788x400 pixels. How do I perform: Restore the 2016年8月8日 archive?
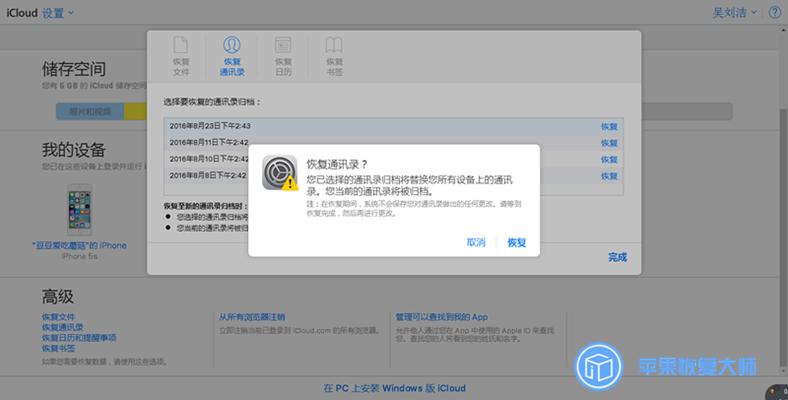(609, 176)
